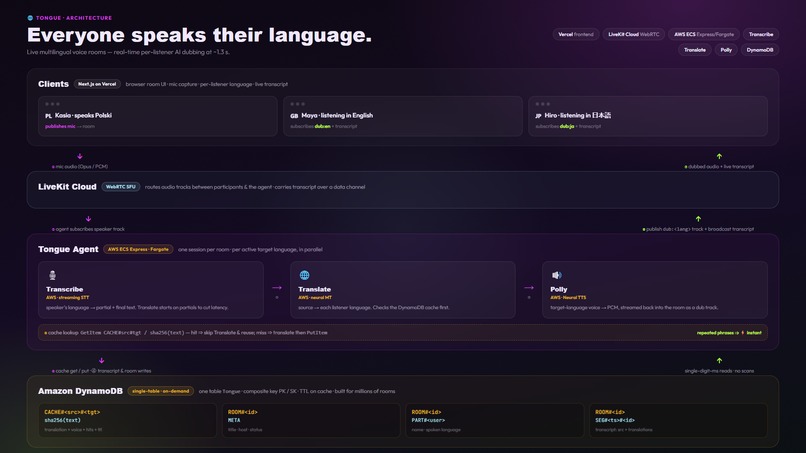806x453 pixels.
Task: Click the 'AWS · Neural TTS' subtitle
Action: 568,298
